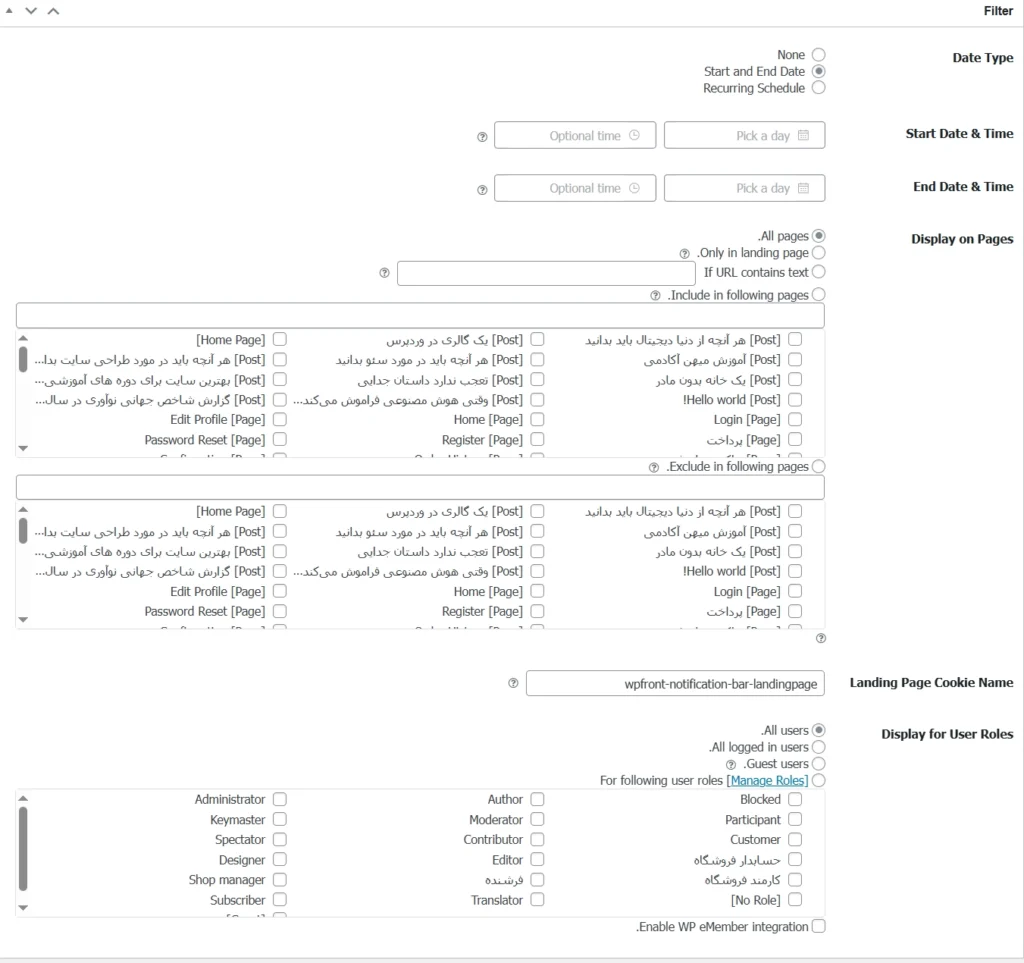
Task: Open the End Date 'Optional time' picker
Action: point(575,188)
